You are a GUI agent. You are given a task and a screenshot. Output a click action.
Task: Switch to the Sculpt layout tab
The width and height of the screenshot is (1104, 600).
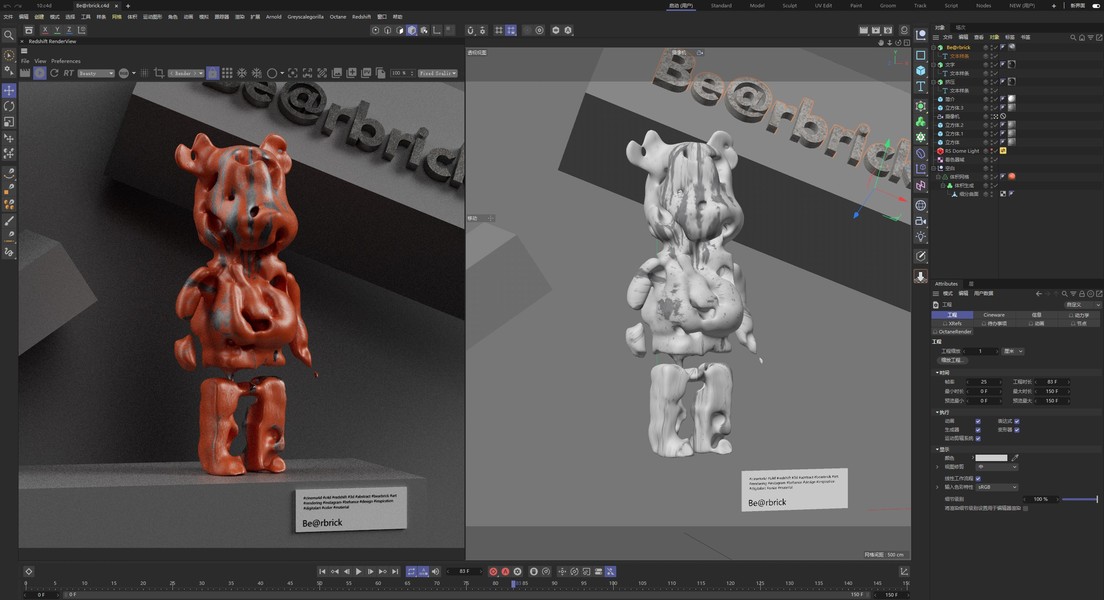(789, 6)
